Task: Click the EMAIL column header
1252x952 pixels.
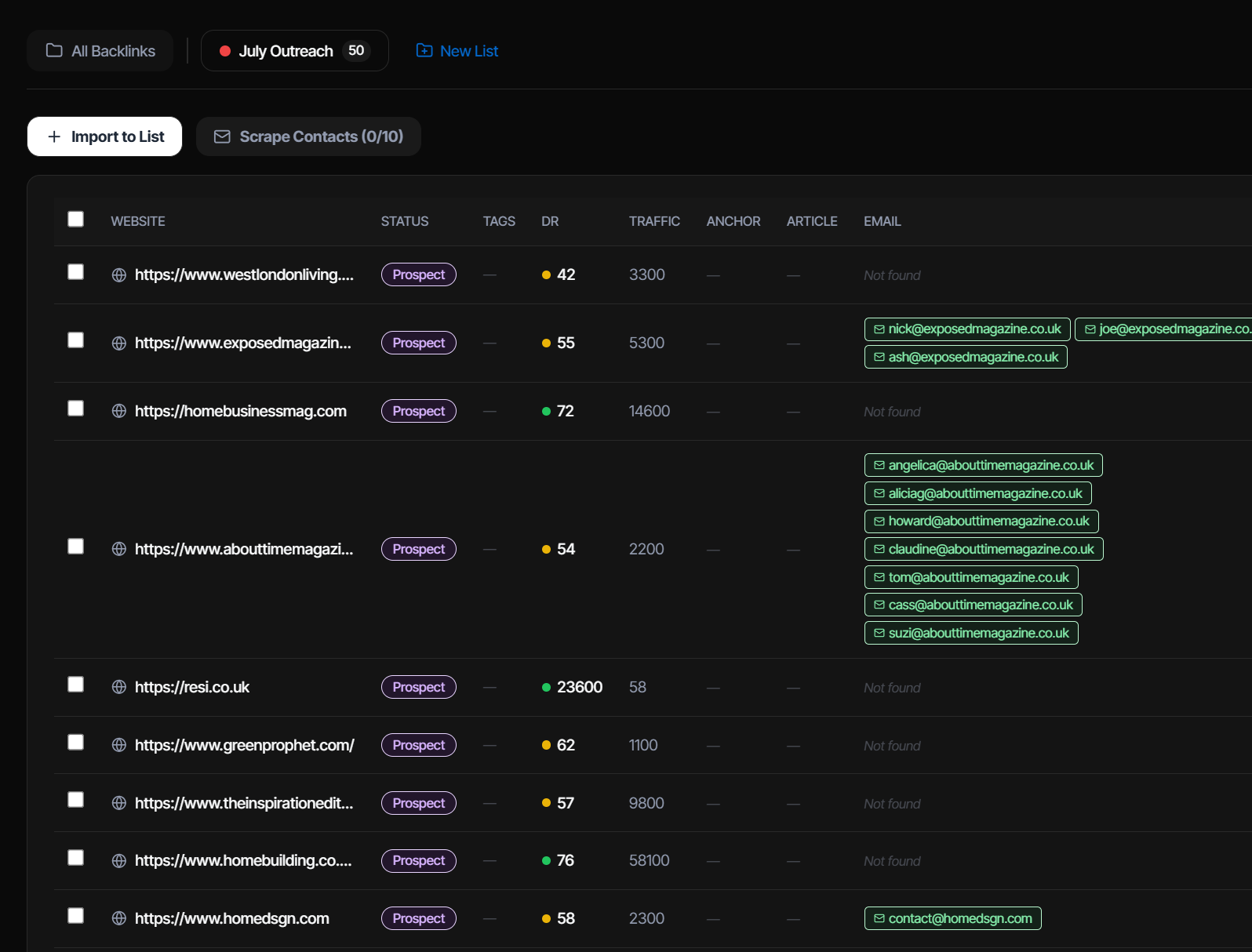Action: click(x=883, y=221)
